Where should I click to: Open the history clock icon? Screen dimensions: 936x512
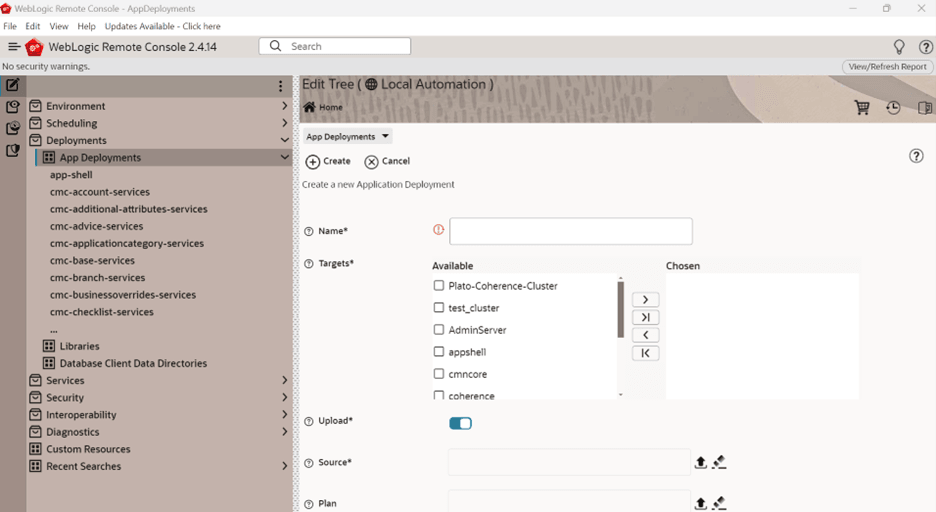click(893, 107)
